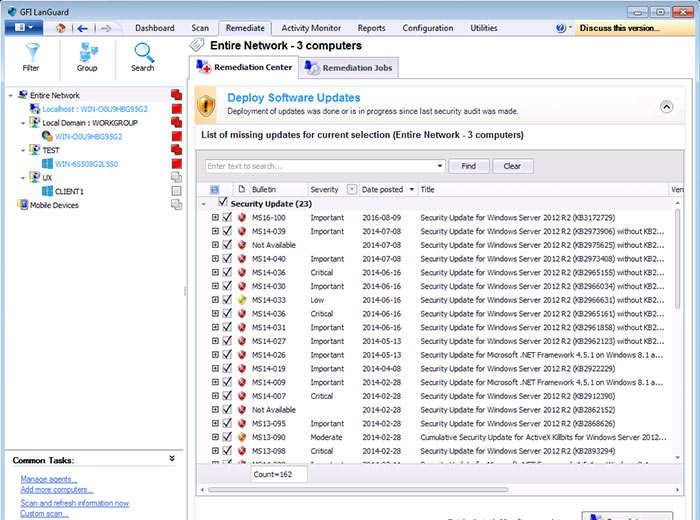The image size is (700, 520).
Task: Click the CLIENT1 Windows icon
Action: (47, 191)
